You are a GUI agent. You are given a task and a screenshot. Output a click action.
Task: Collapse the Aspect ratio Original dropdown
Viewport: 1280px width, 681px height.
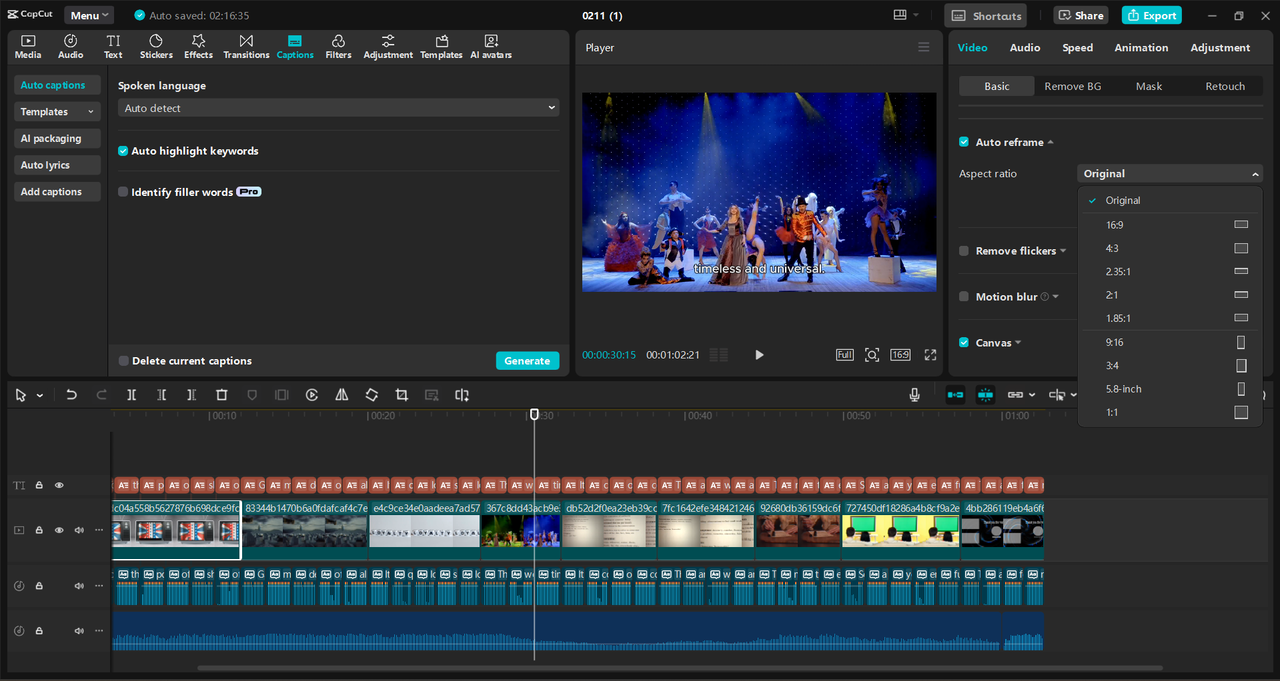pyautogui.click(x=1170, y=174)
